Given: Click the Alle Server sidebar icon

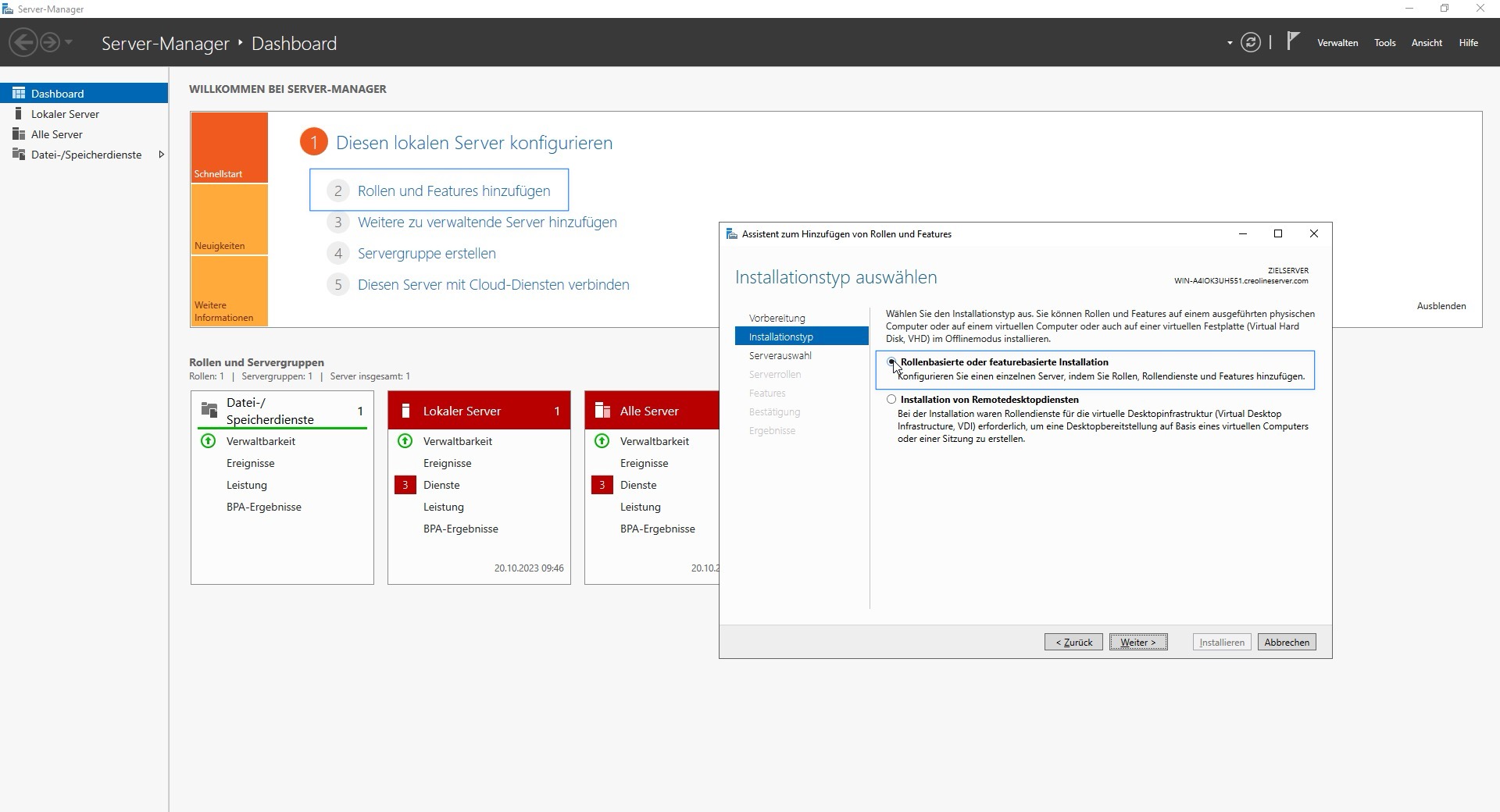Looking at the screenshot, I should (19, 134).
